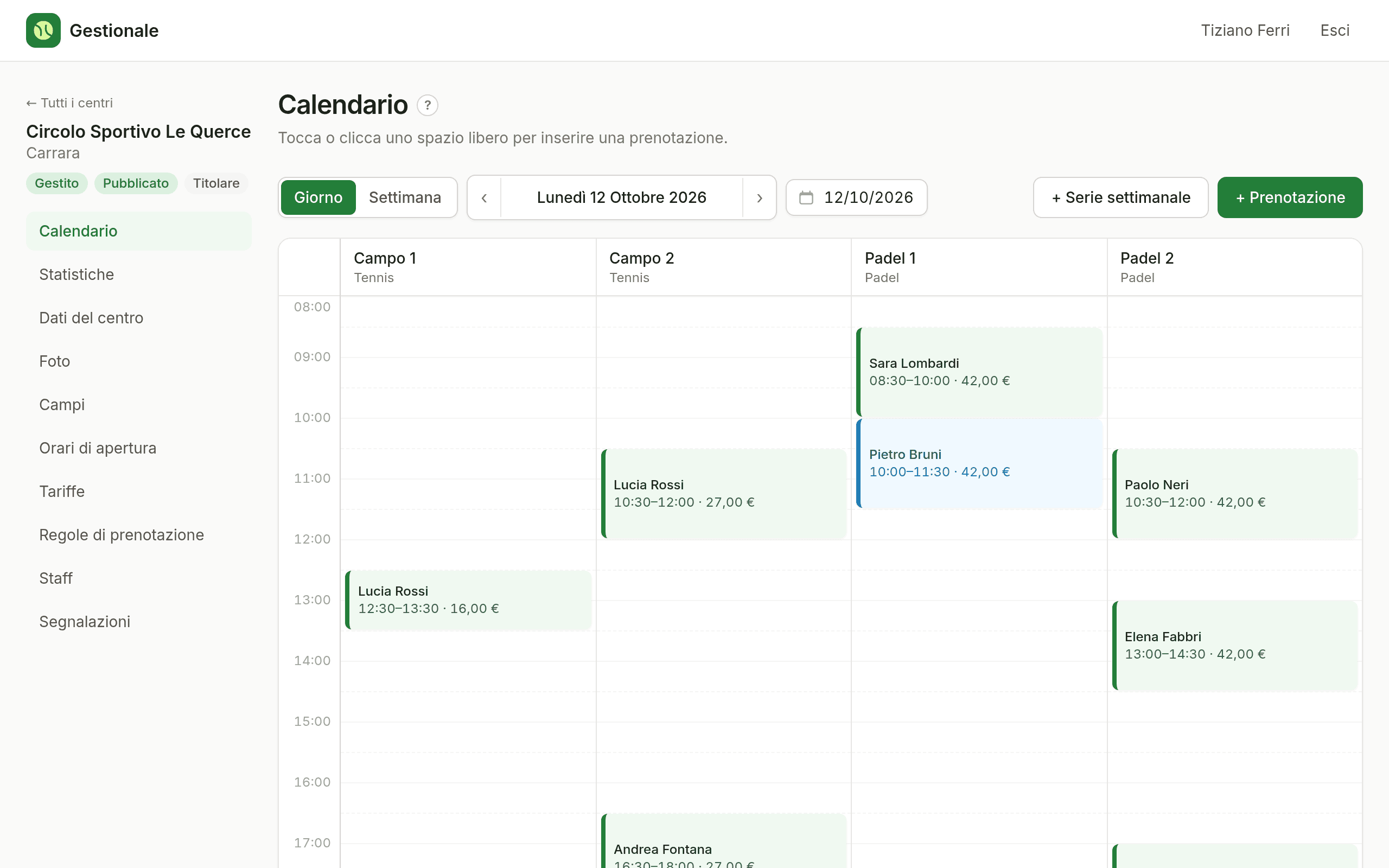The width and height of the screenshot is (1389, 868).
Task: Open the Foto sidebar item
Action: pyautogui.click(x=138, y=362)
